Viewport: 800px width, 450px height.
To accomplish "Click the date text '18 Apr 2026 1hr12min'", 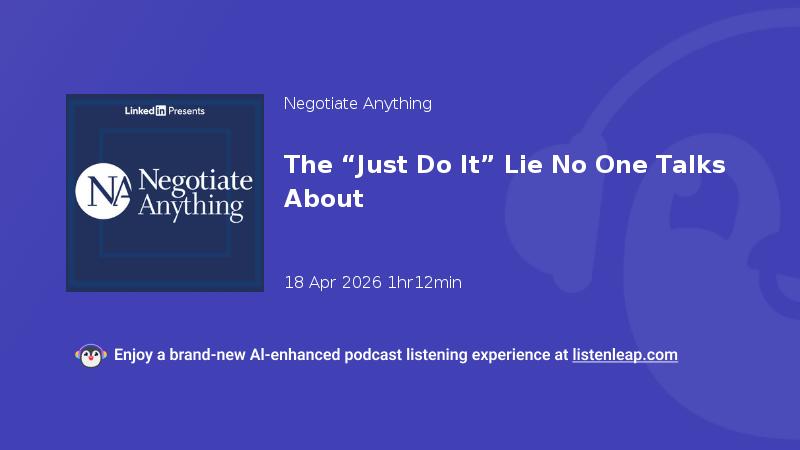I will [x=373, y=282].
